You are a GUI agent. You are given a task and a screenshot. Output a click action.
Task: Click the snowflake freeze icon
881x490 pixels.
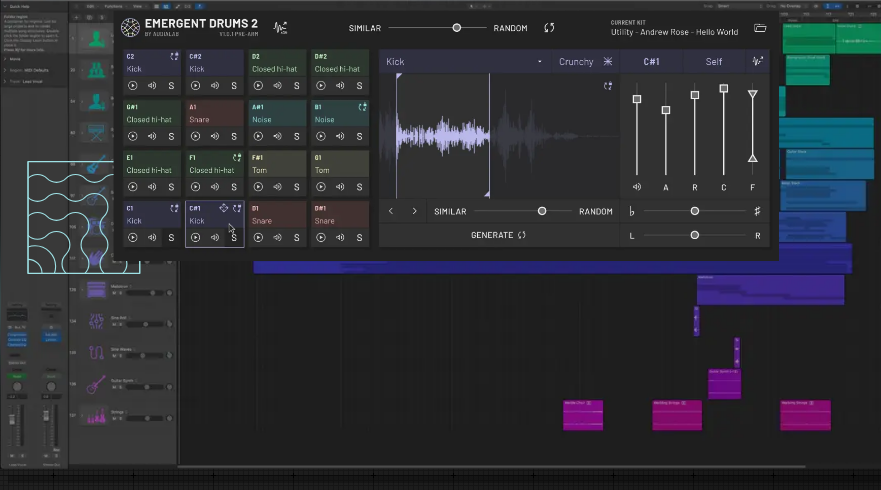click(x=608, y=61)
